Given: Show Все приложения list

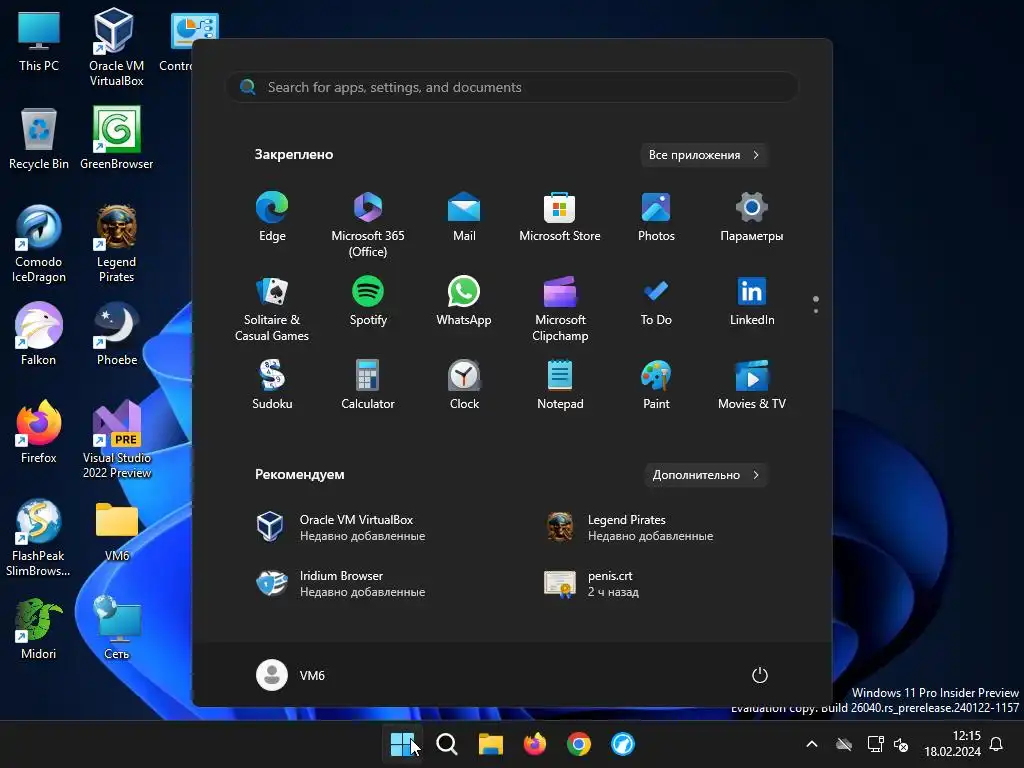Looking at the screenshot, I should click(703, 155).
